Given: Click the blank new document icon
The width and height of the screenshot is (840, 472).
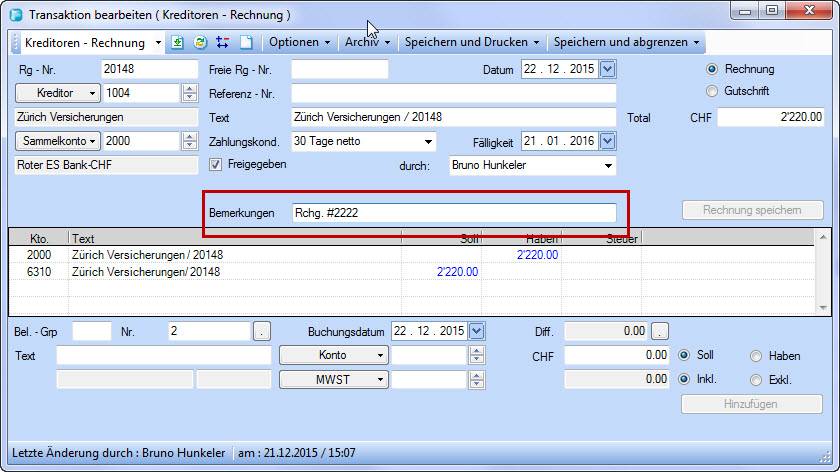Looking at the screenshot, I should point(245,43).
